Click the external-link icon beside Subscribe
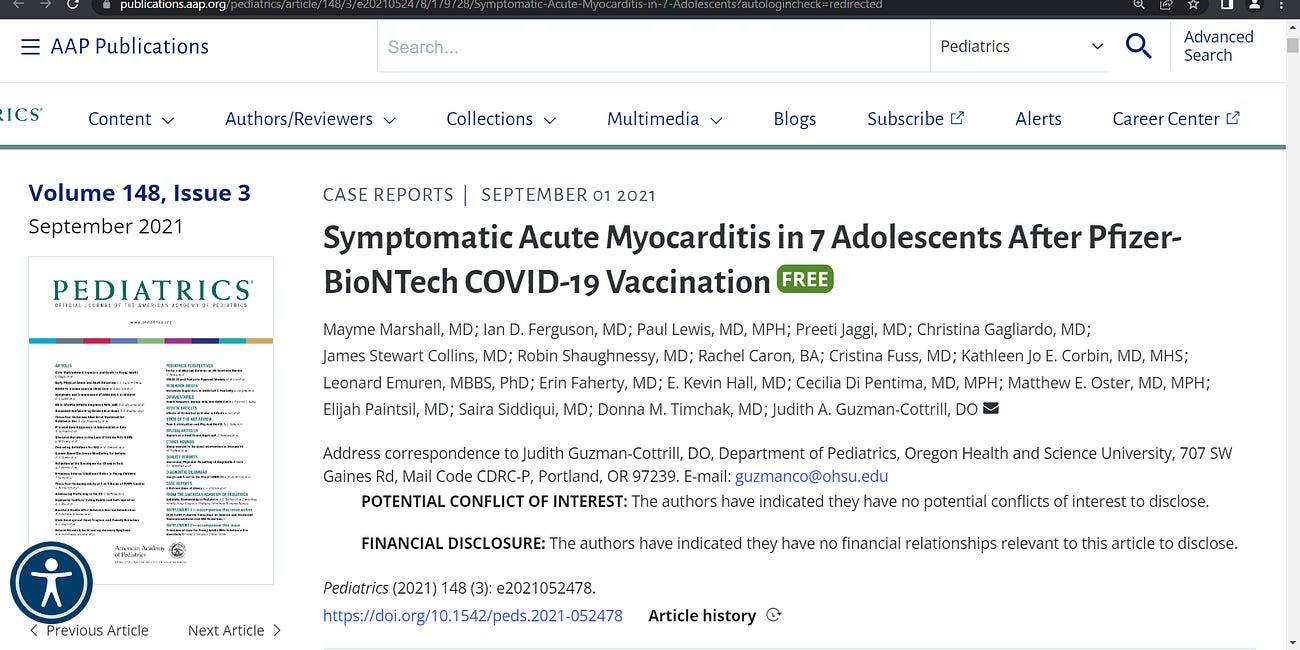Image resolution: width=1300 pixels, height=650 pixels. coord(956,117)
